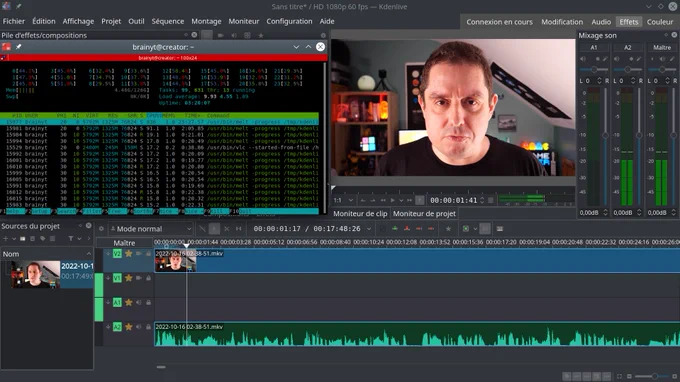Lock the V2 video track
This screenshot has height=382, width=680.
click(x=148, y=254)
